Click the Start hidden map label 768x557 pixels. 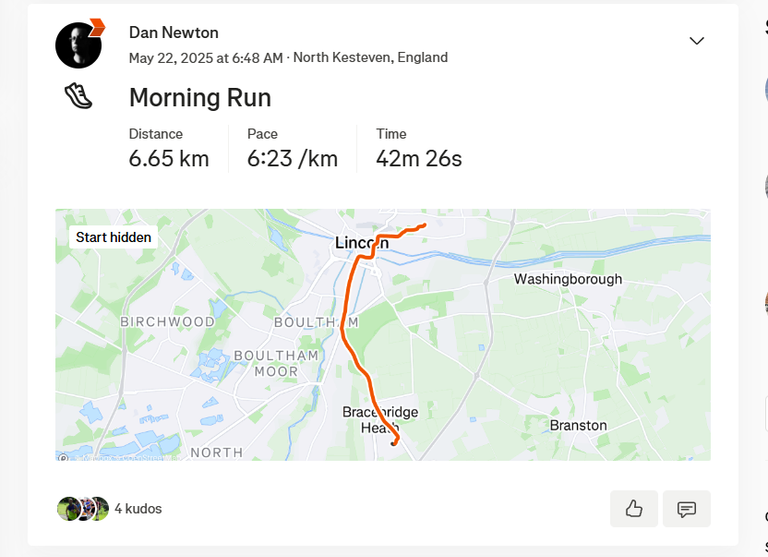[x=113, y=237]
